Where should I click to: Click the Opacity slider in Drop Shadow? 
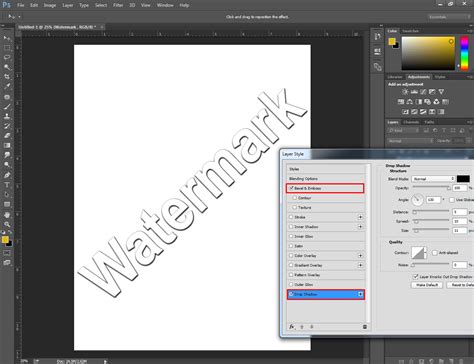pyautogui.click(x=431, y=188)
